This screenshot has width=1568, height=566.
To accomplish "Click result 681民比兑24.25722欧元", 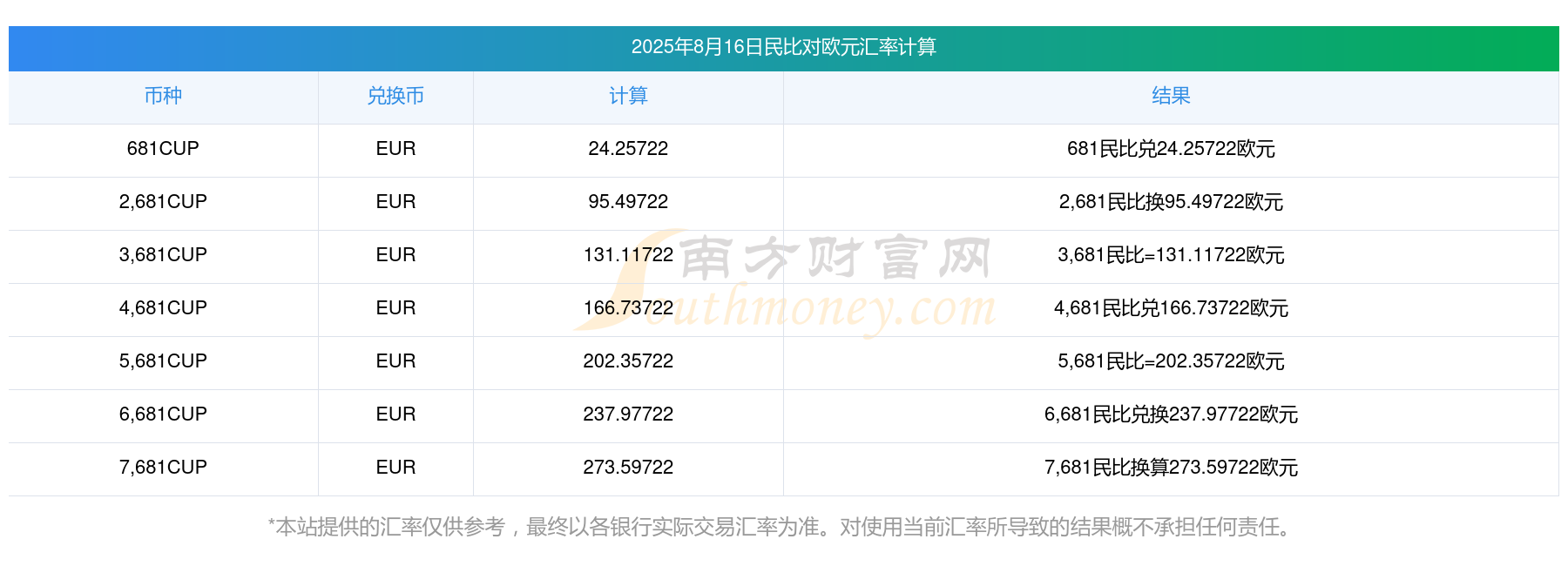I will [1171, 149].
